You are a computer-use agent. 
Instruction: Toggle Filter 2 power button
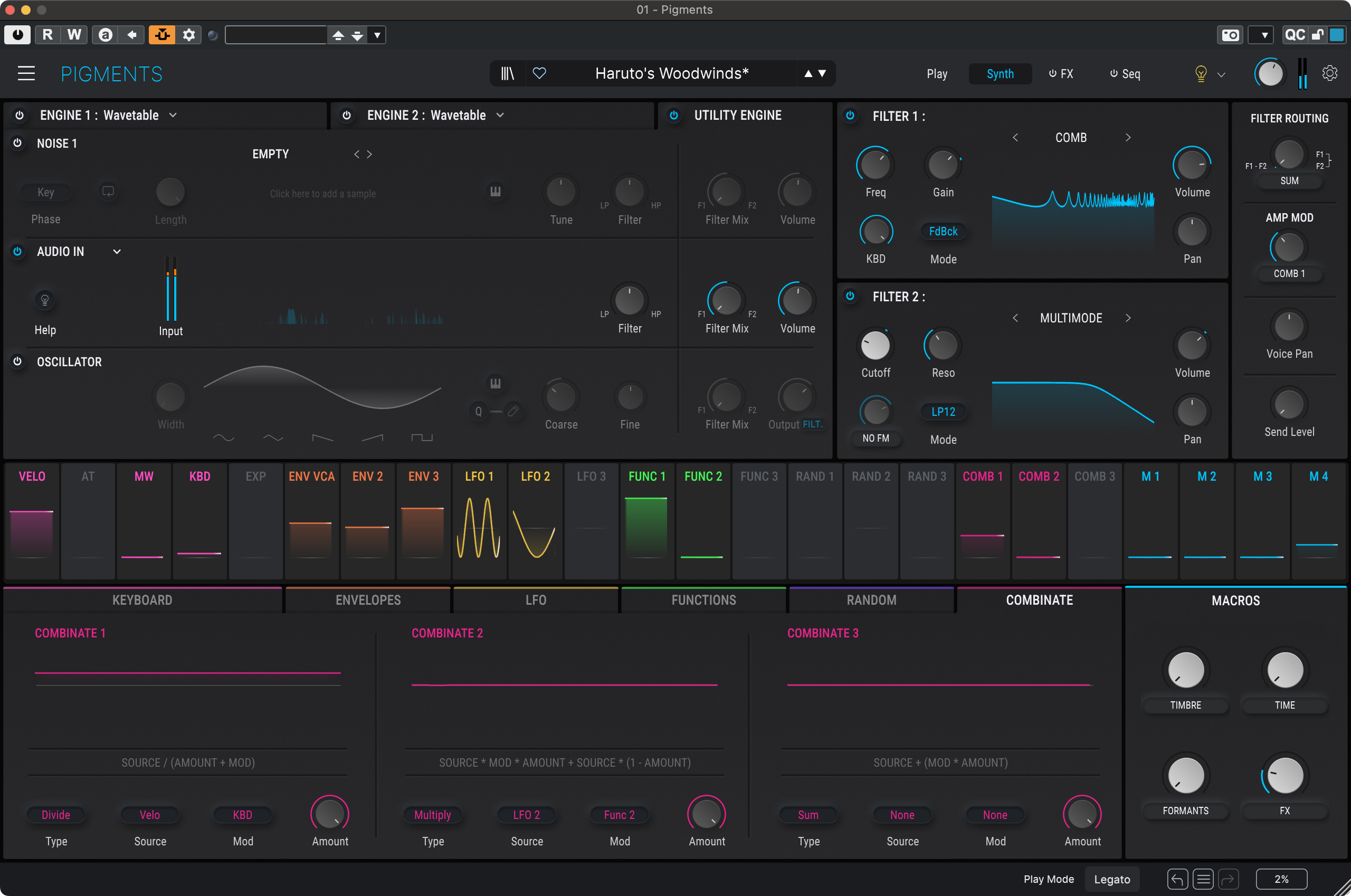pos(850,296)
